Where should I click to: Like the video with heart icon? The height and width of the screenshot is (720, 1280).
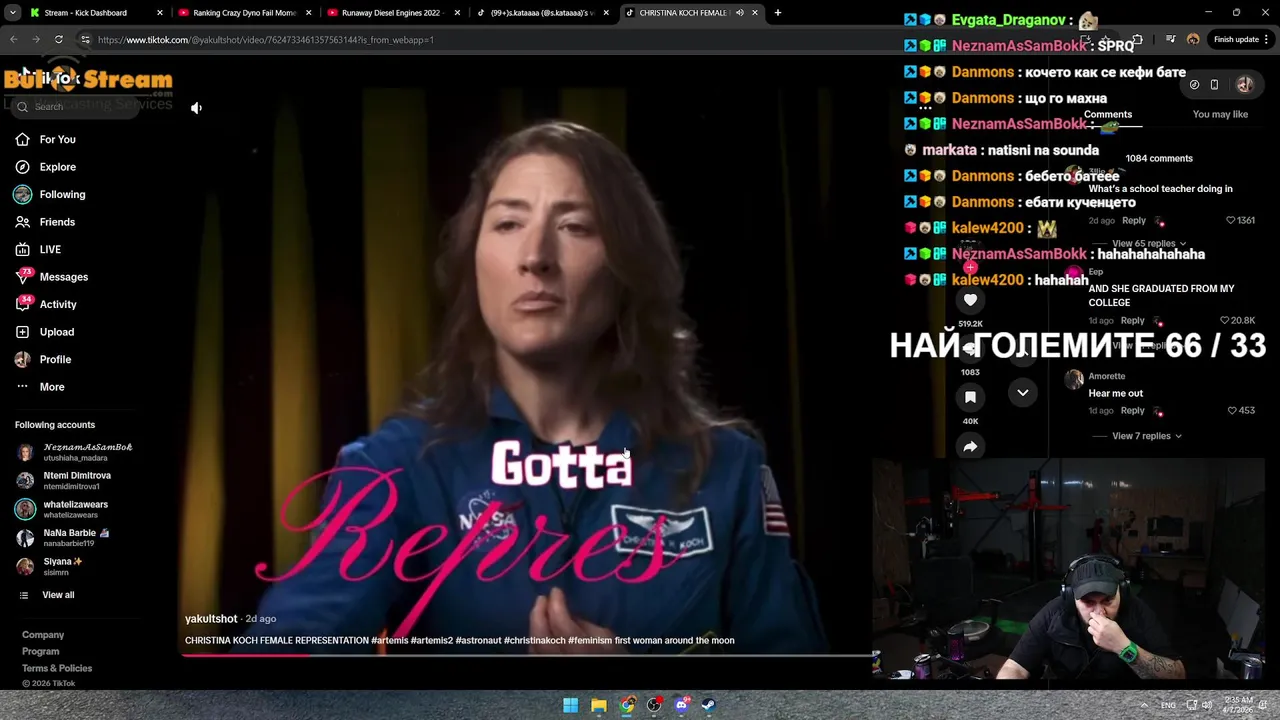pos(970,300)
